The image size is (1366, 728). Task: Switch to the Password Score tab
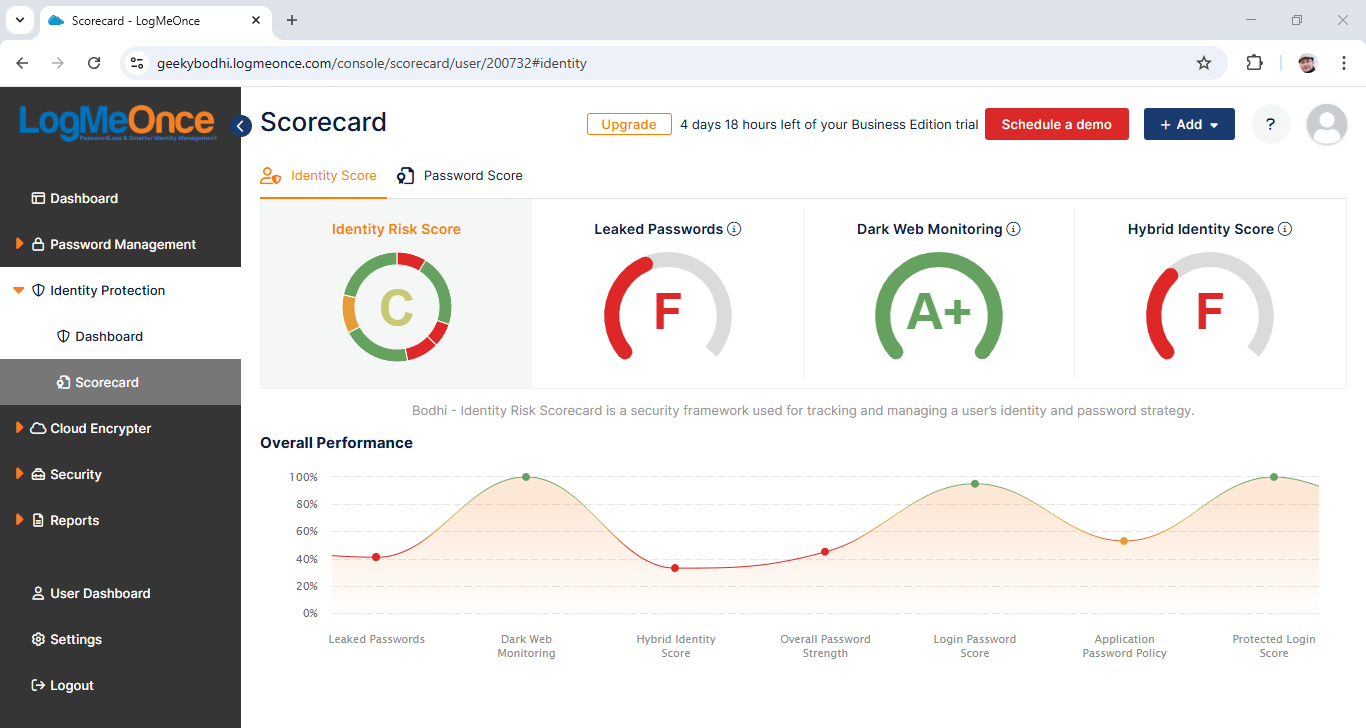459,176
